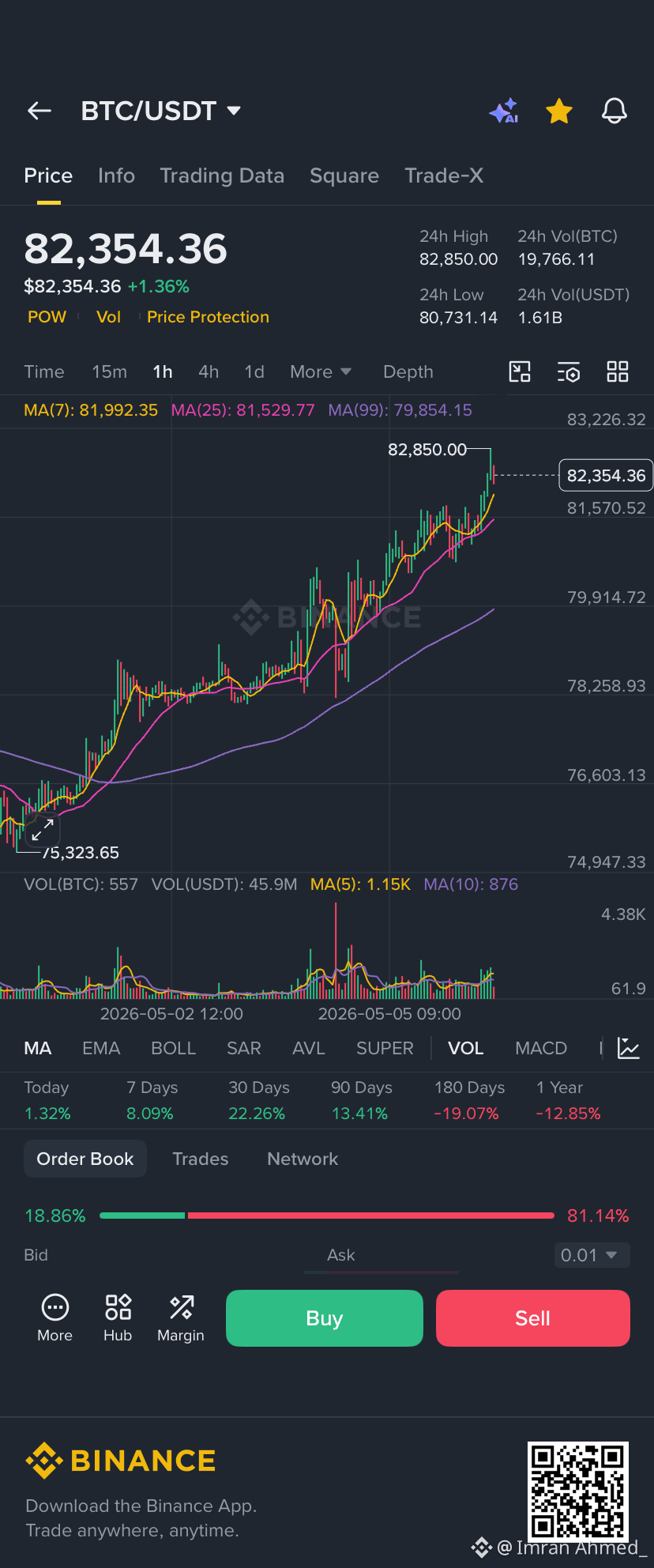
Task: Tap the MA(25): 81,529.77 legend
Action: pyautogui.click(x=243, y=410)
